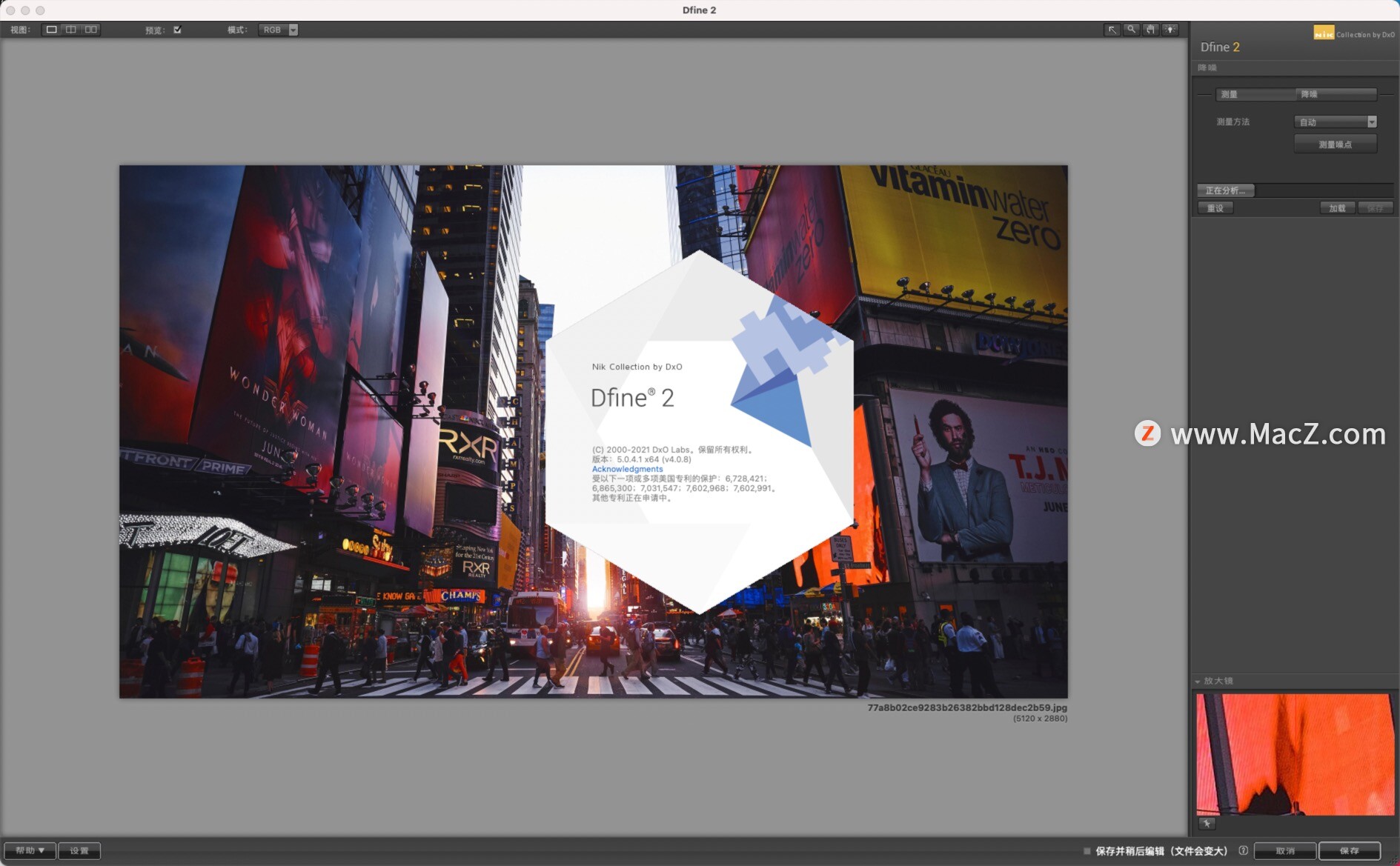Screen dimensions: 1400x866
Task: Click the question mark help icon
Action: [1243, 850]
